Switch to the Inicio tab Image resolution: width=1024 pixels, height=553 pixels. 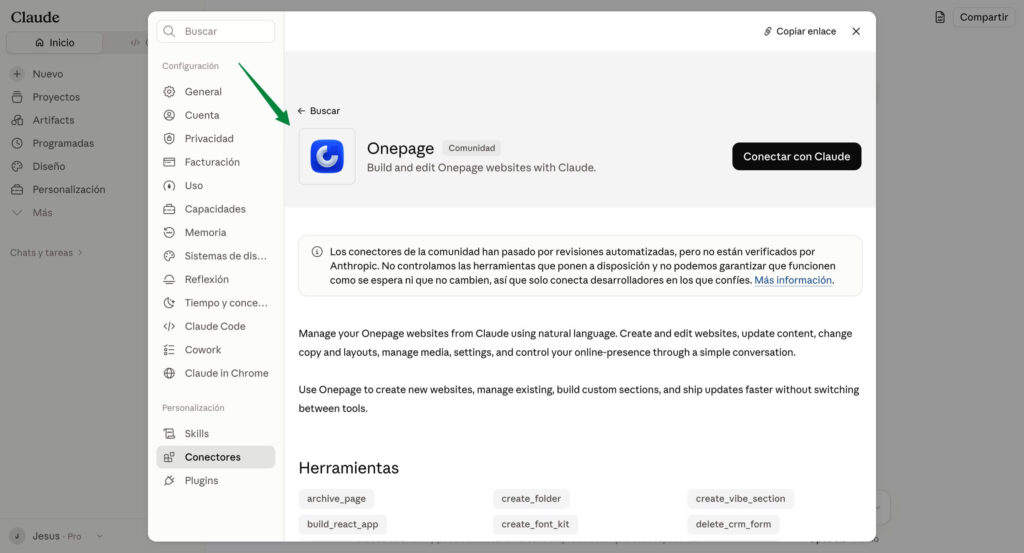(55, 42)
